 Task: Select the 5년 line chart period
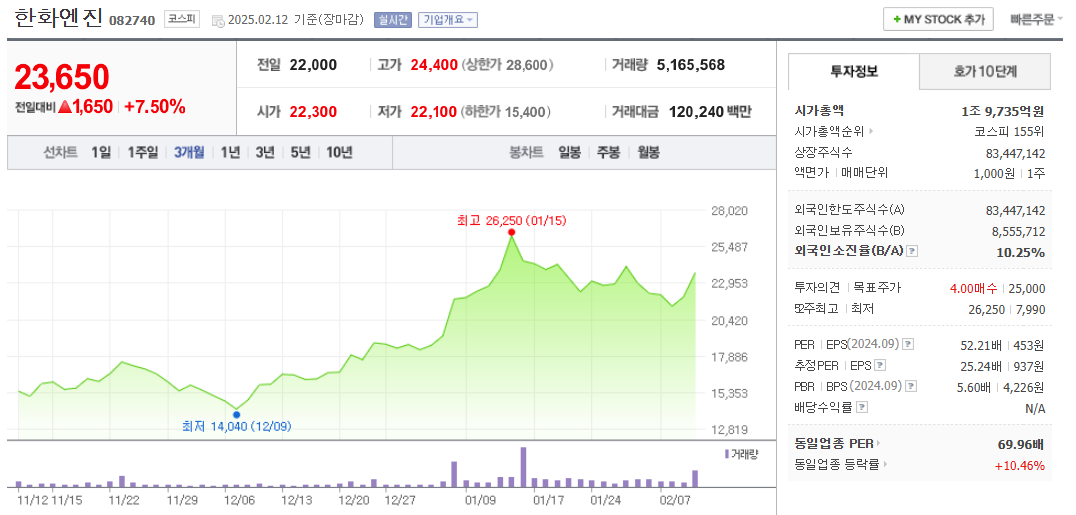(x=300, y=152)
